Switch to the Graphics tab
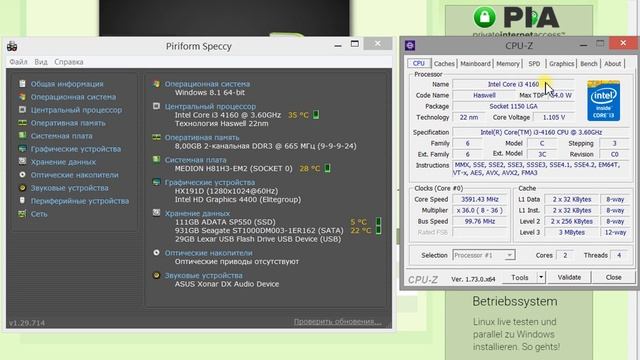 pos(561,64)
